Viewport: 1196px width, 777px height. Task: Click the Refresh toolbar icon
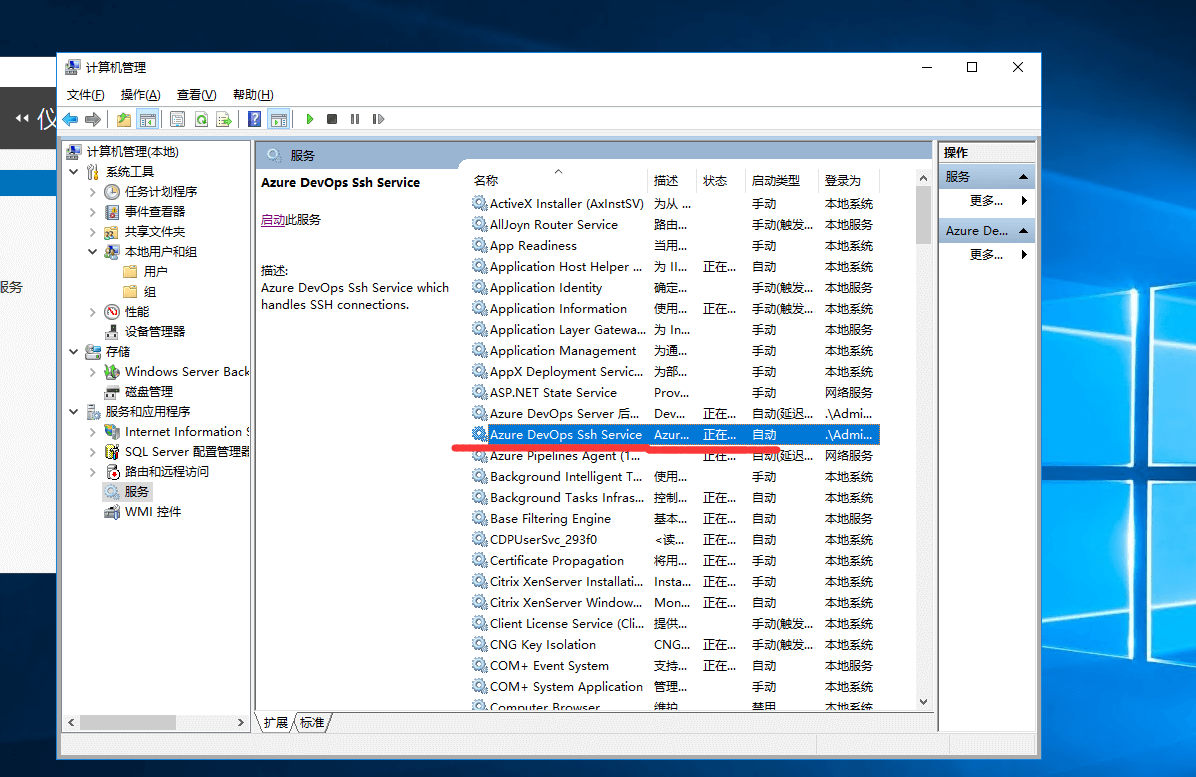pos(201,119)
